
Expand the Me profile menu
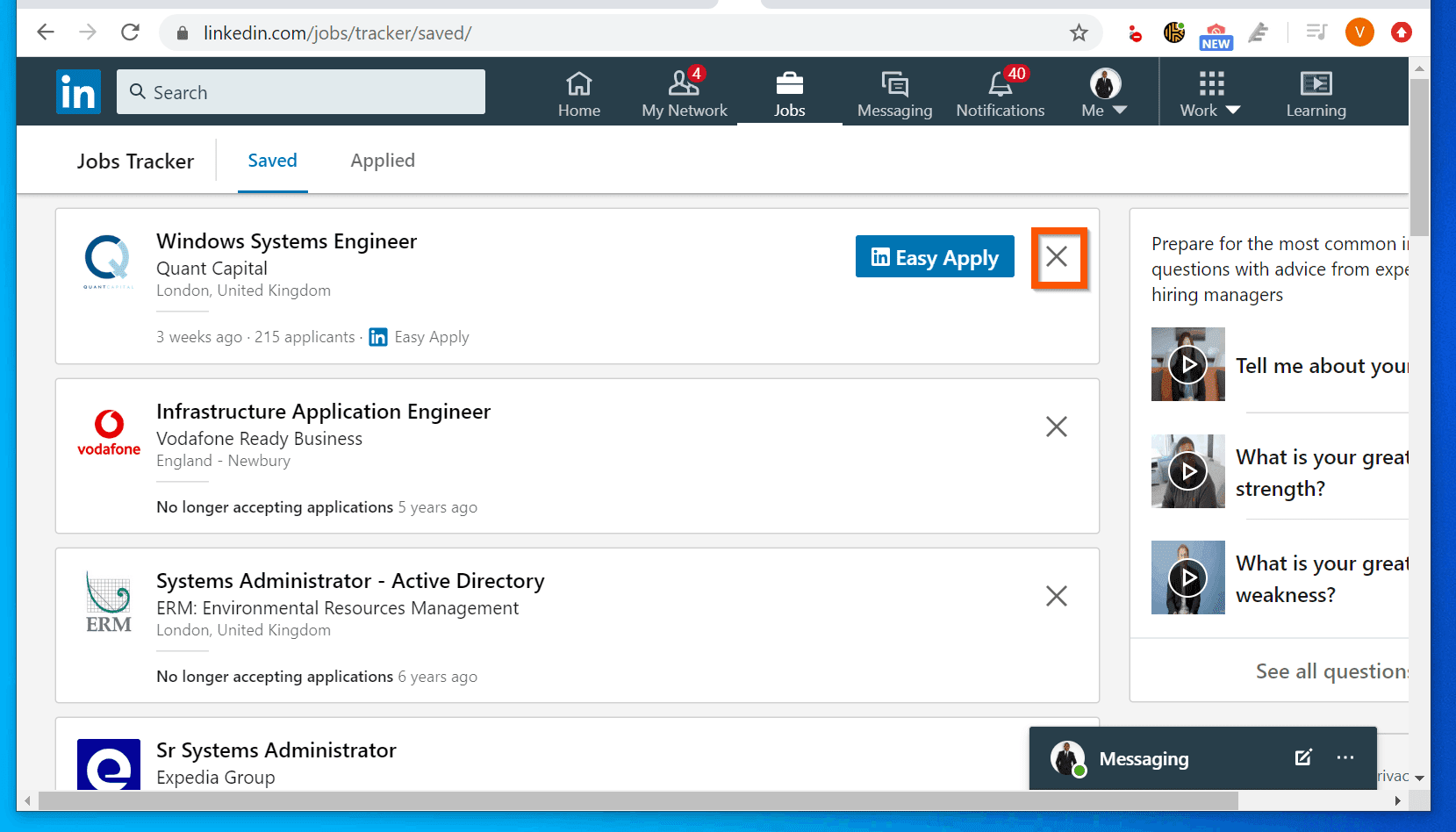point(1105,94)
